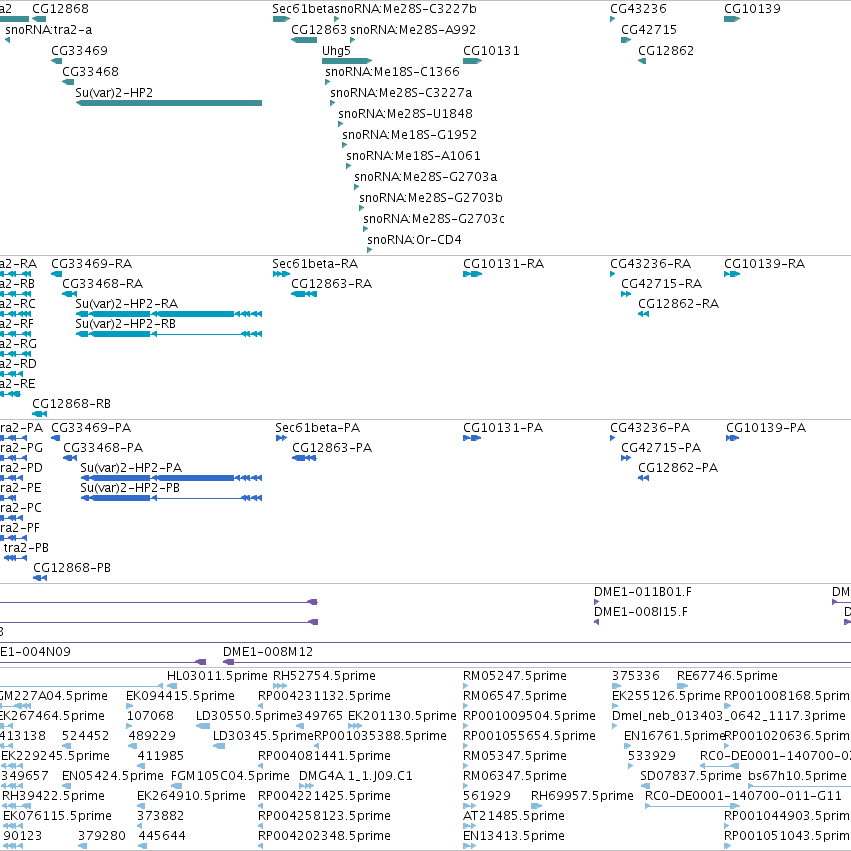Select the CG10131-RA transcript label

click(x=504, y=264)
